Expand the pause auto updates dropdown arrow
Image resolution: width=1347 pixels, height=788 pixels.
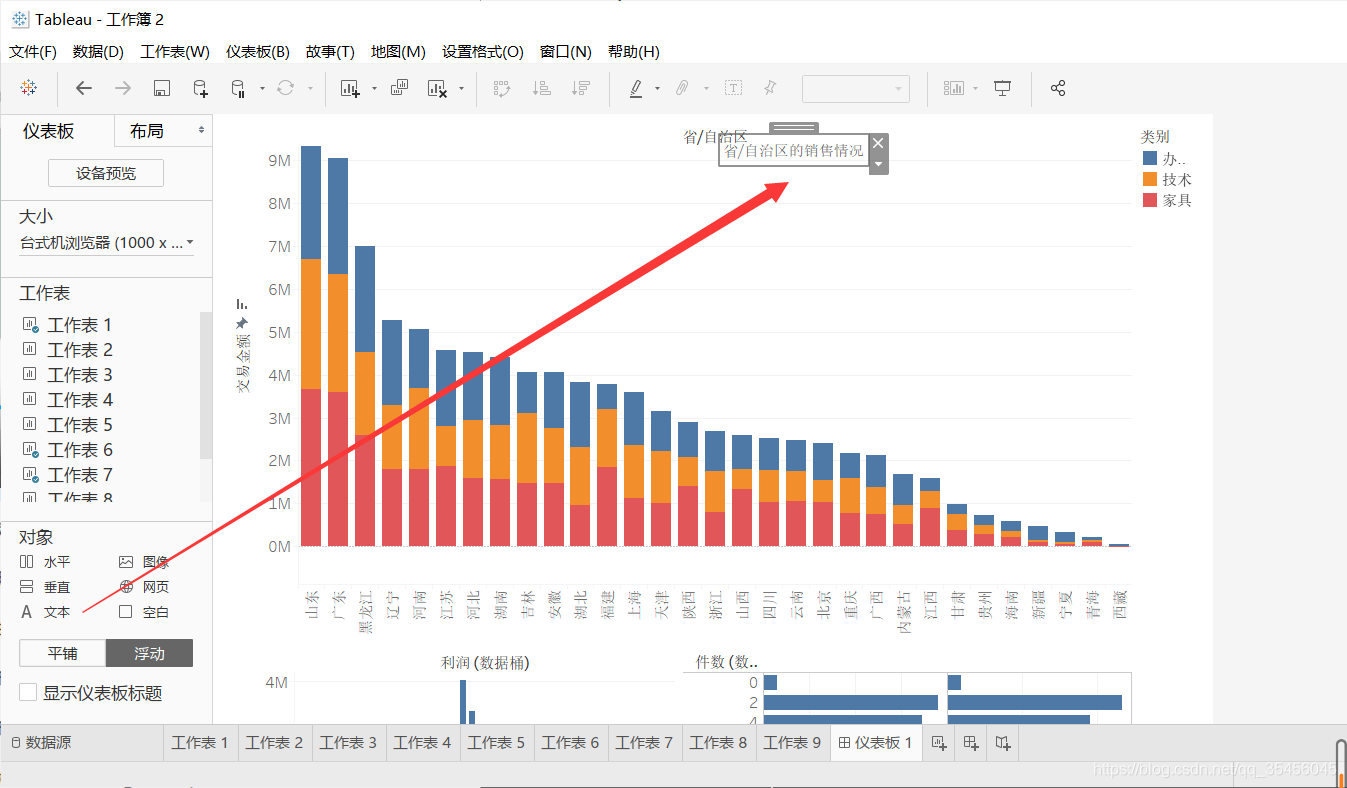click(x=262, y=88)
